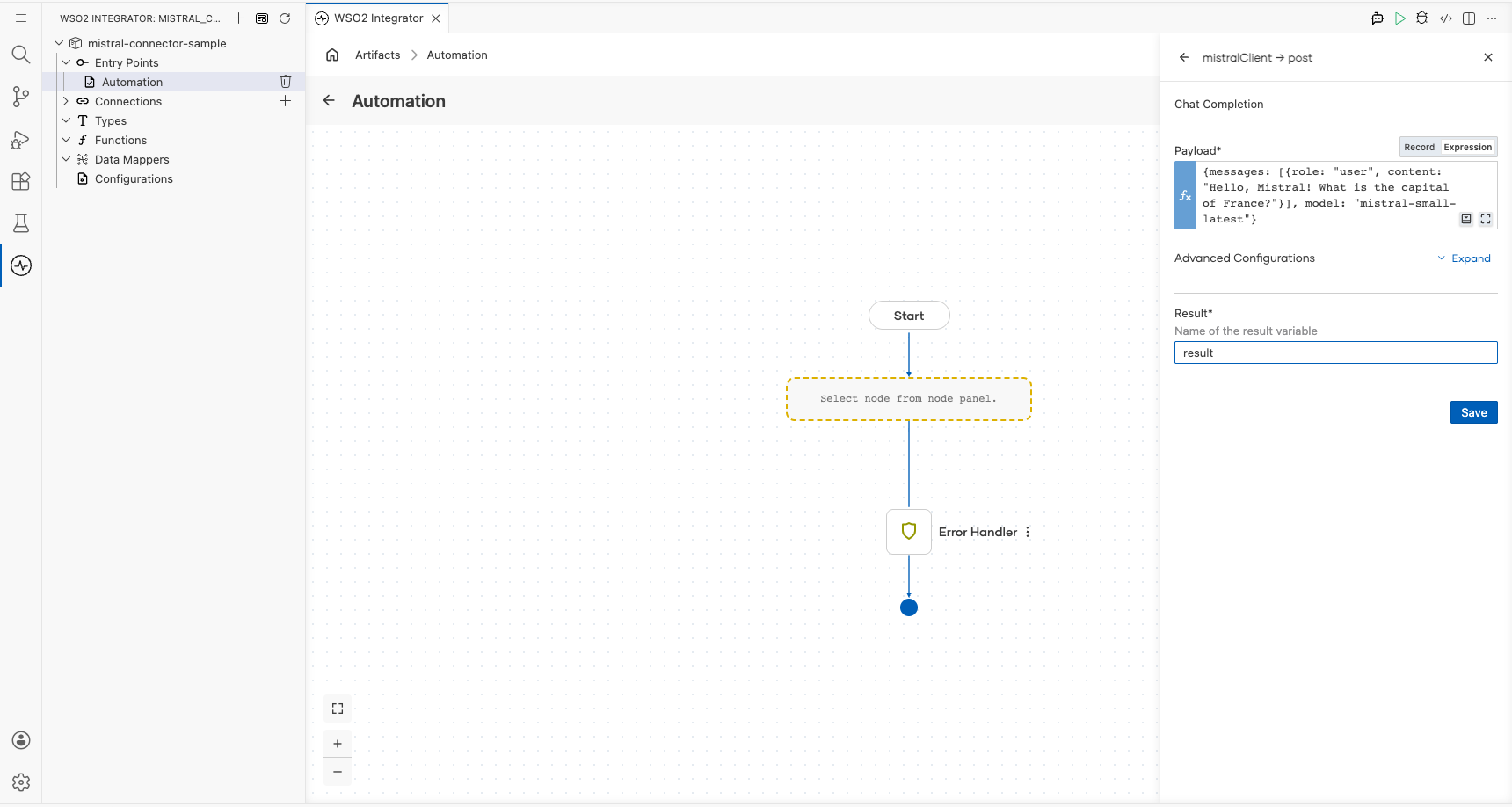Expand Advanced Configurations section
The image size is (1512, 807).
pos(1465,258)
